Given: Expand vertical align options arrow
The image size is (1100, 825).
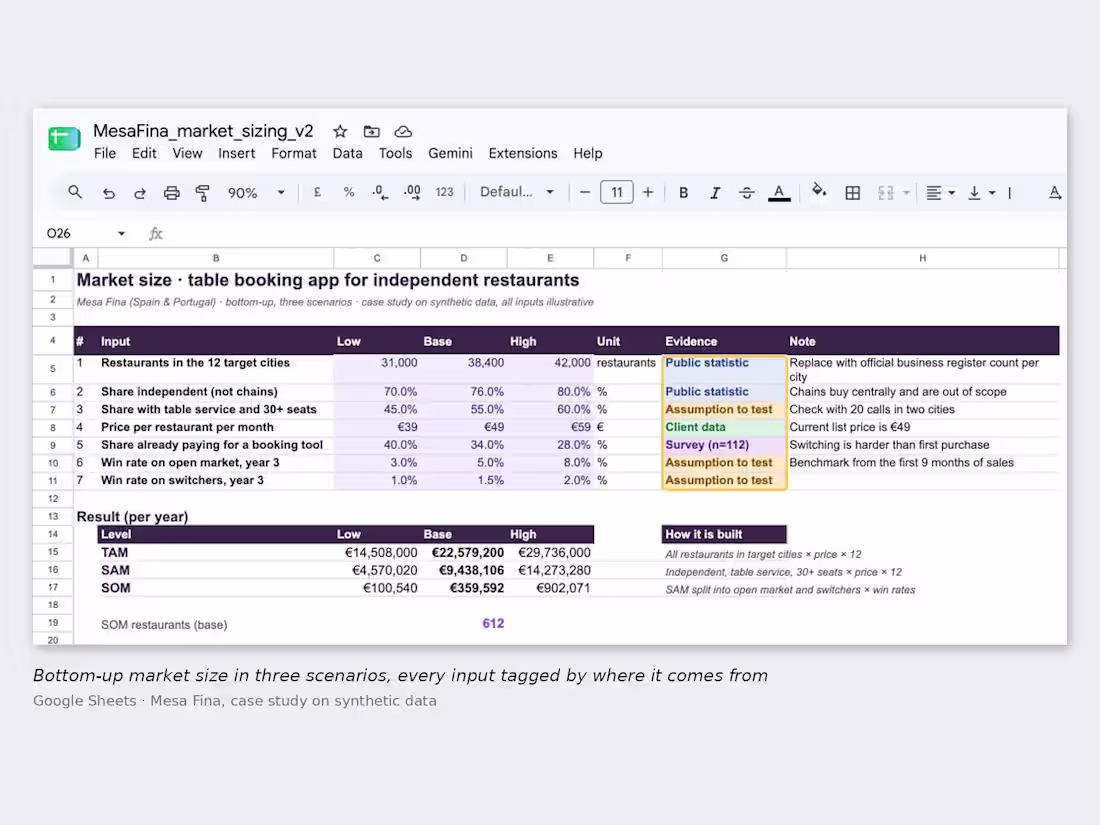Looking at the screenshot, I should tap(992, 193).
